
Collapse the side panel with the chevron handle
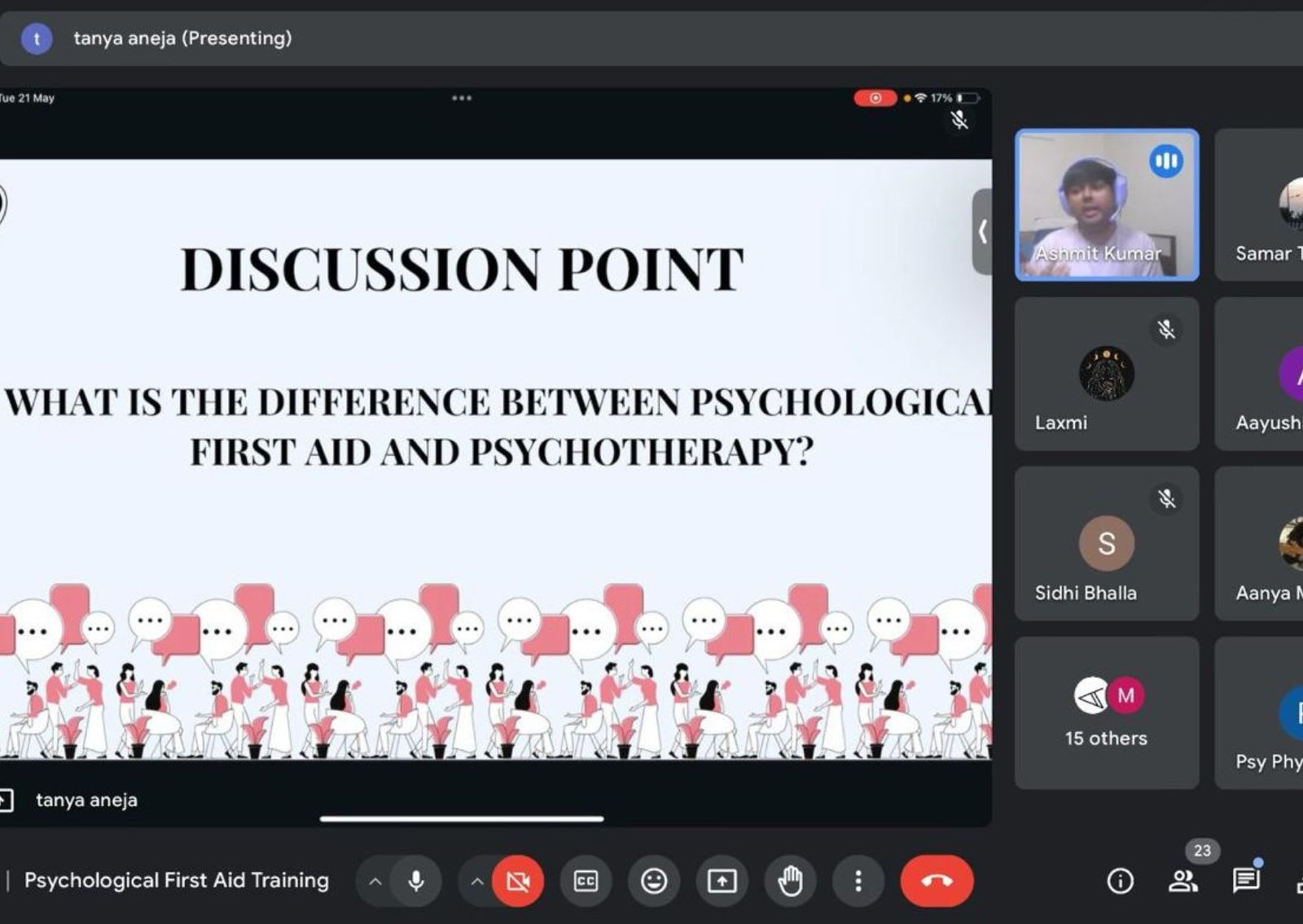(982, 232)
